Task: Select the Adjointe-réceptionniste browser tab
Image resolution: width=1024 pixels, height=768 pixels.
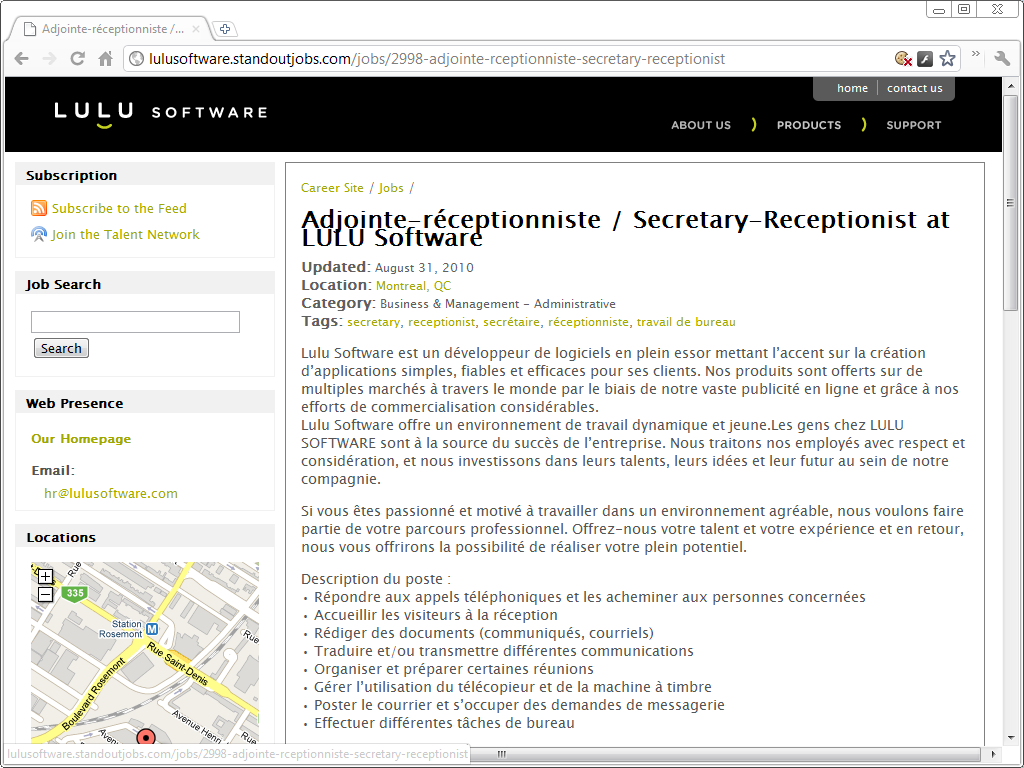Action: [110, 29]
